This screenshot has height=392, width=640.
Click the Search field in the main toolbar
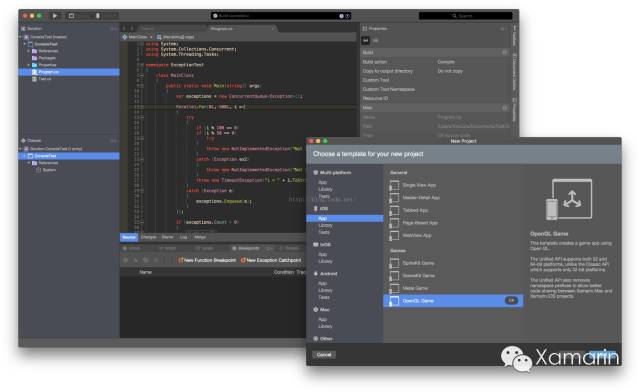pos(465,16)
